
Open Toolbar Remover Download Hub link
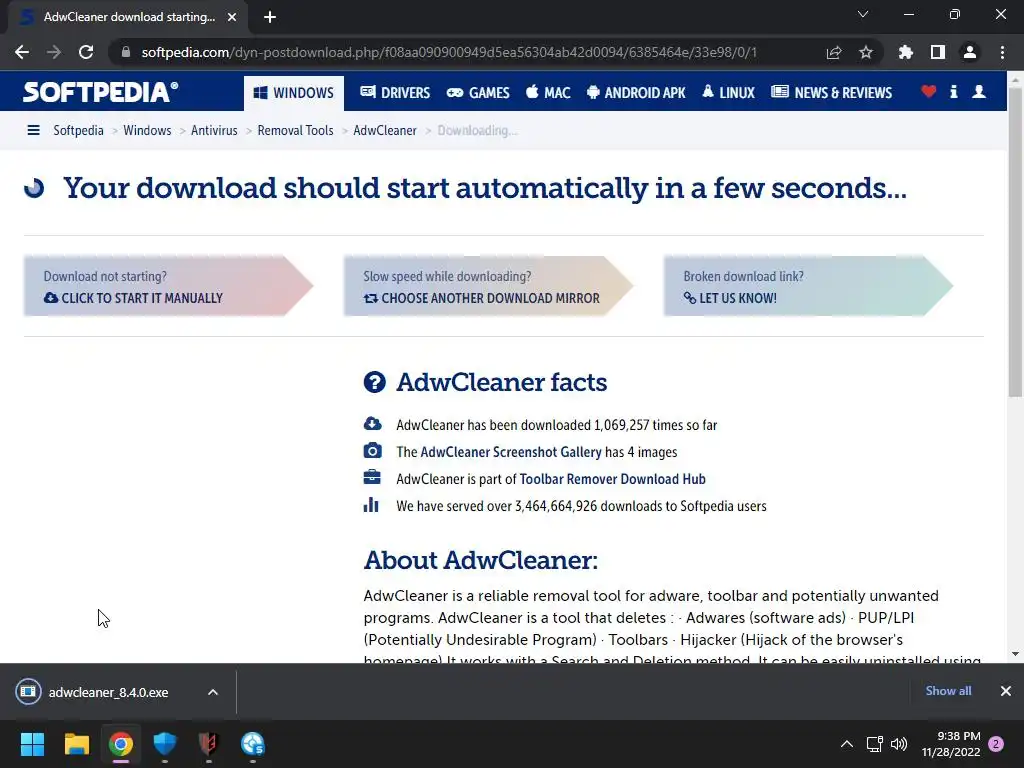[x=613, y=479]
